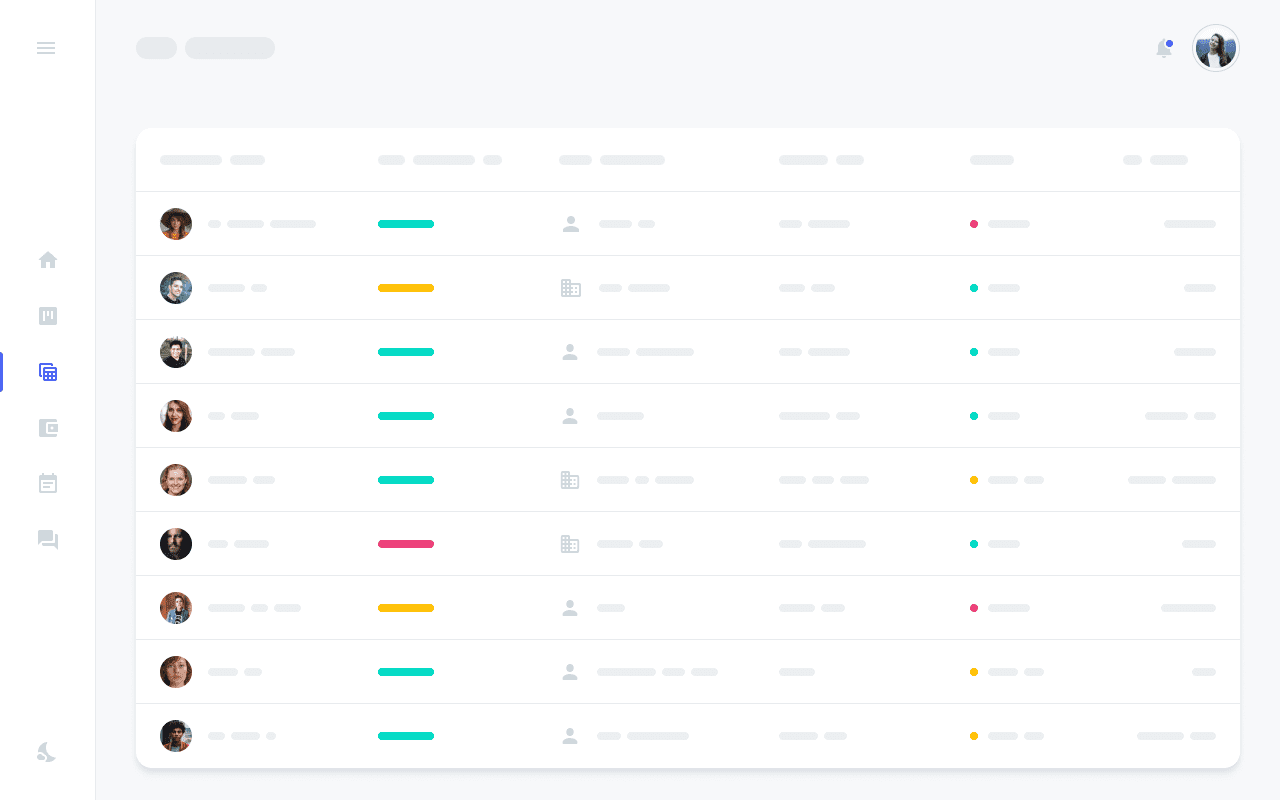Open the calendar section in the sidebar
This screenshot has height=800, width=1280.
coord(48,483)
